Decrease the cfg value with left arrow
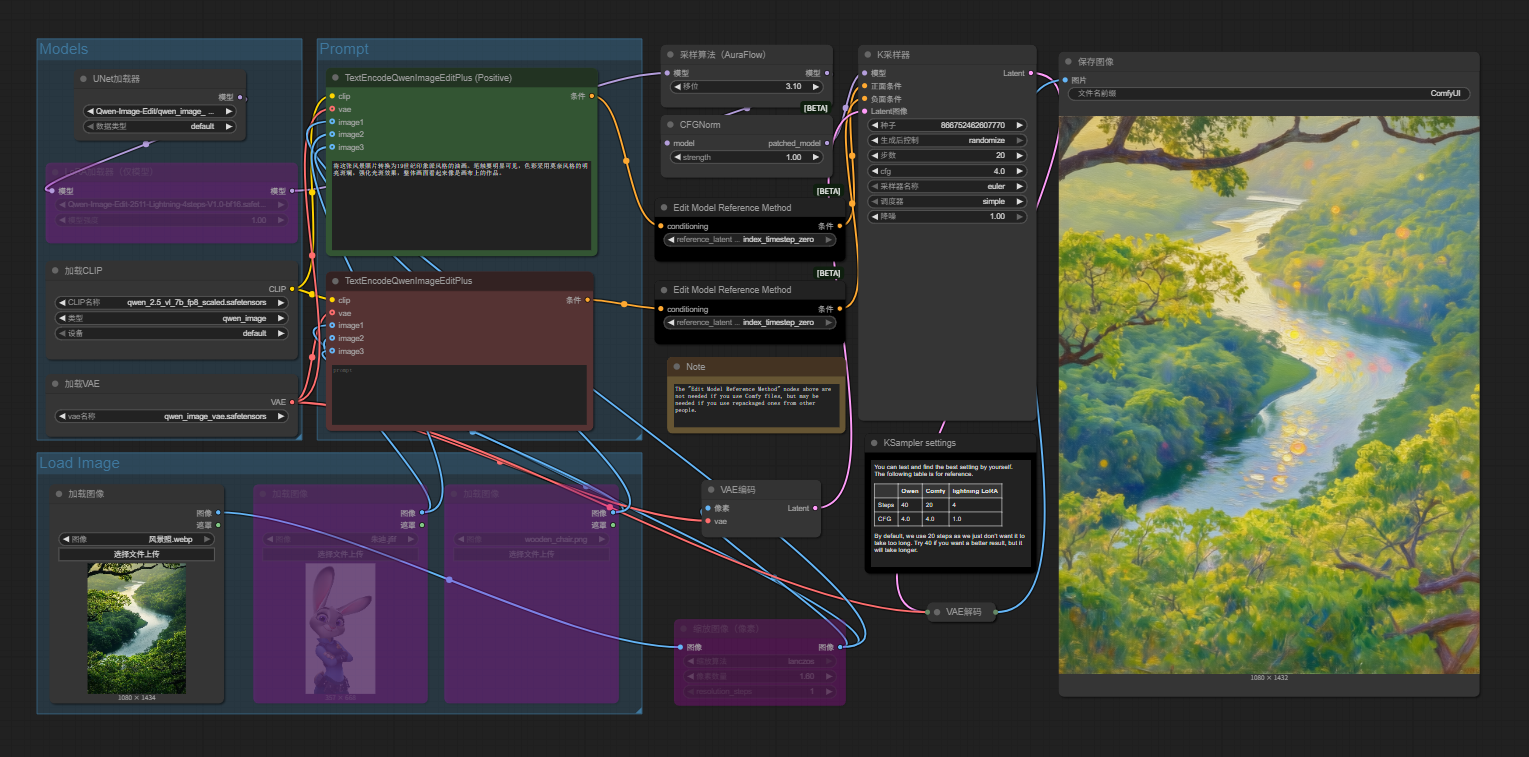Viewport: 1529px width, 757px height. tap(876, 171)
